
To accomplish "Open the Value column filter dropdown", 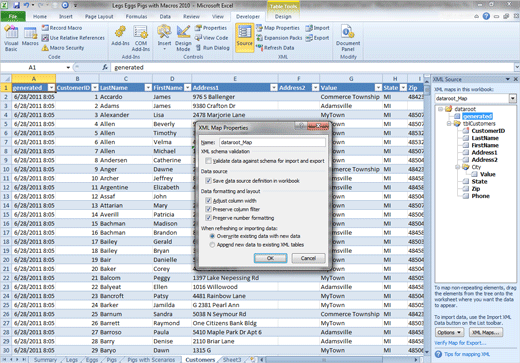I will click(x=378, y=88).
